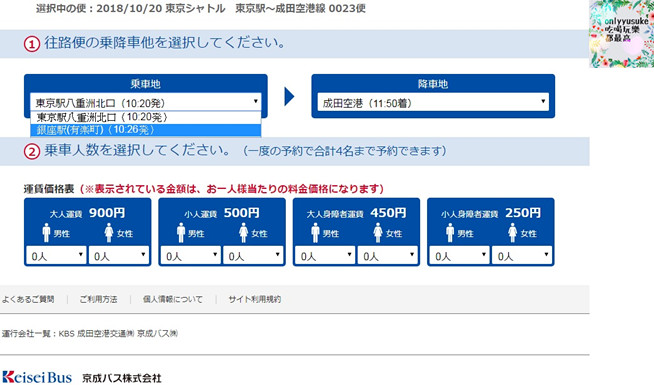Click the male icon under 小人運賃 500円
The height and width of the screenshot is (385, 654).
(181, 233)
